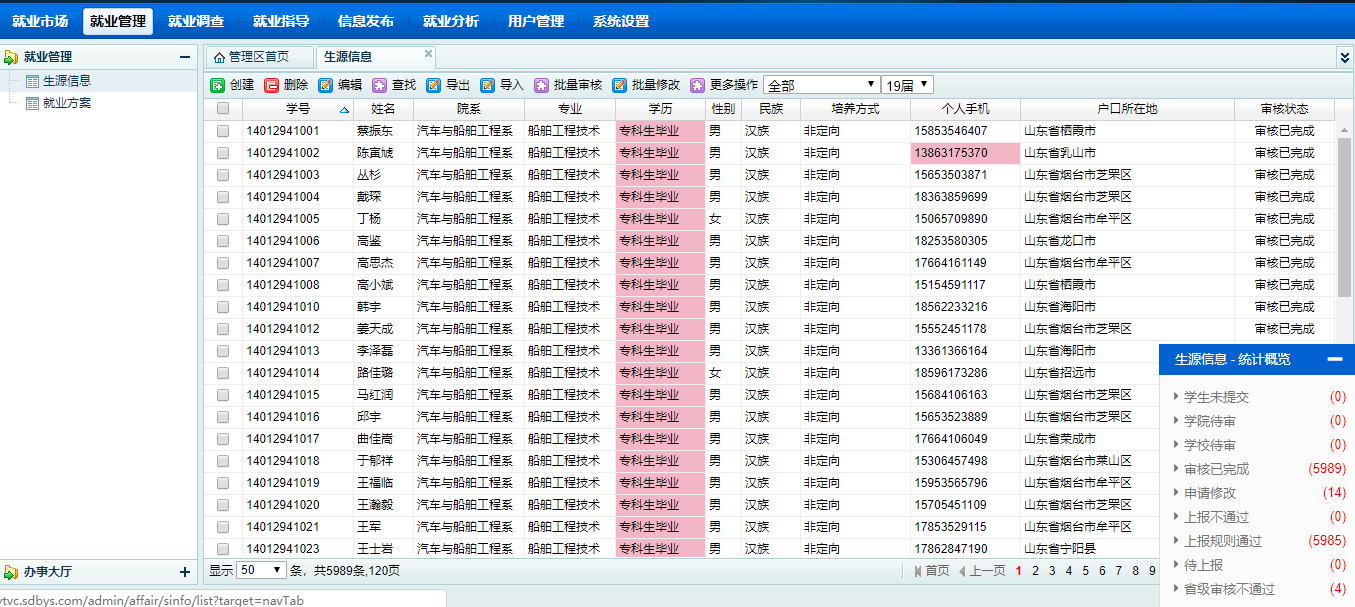
Task: Go to page 2 in pagination
Action: tap(1036, 571)
